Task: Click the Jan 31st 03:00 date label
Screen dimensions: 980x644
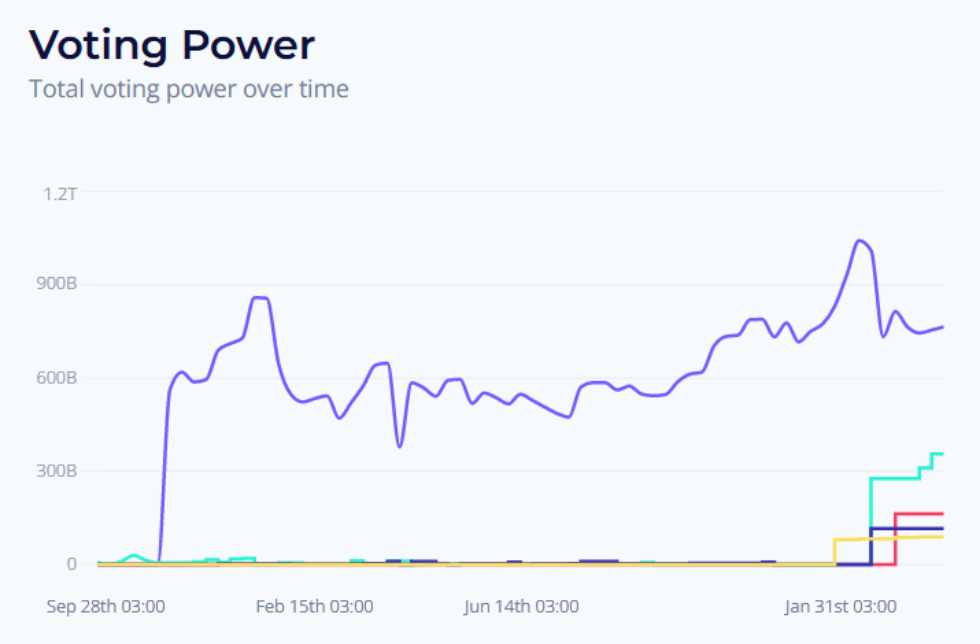Action: coord(841,606)
